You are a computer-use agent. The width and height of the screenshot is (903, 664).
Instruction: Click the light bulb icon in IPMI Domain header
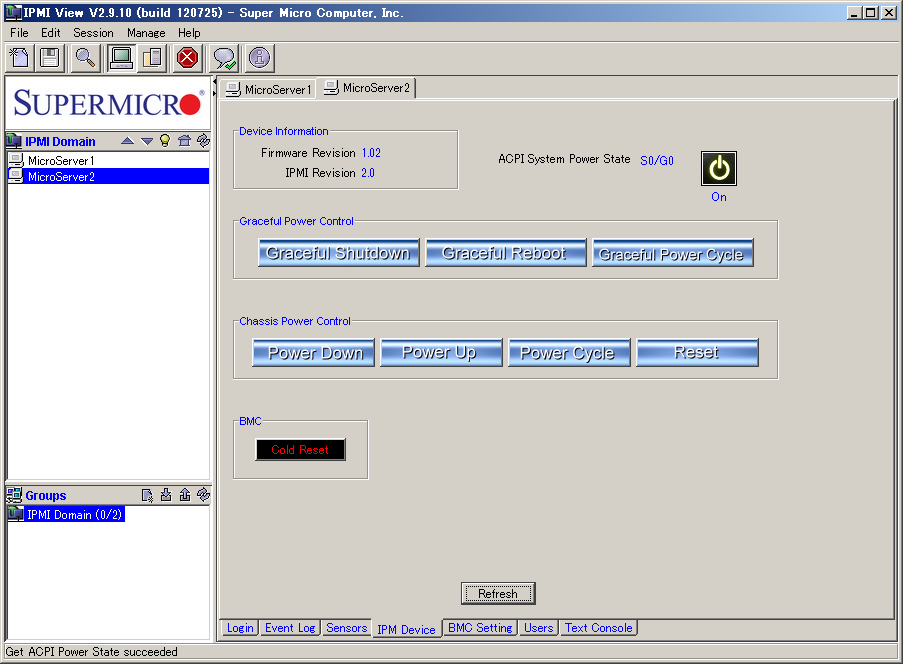coord(165,141)
